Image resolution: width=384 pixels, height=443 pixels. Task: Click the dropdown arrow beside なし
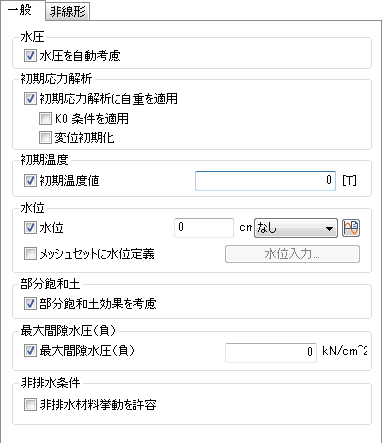(329, 228)
